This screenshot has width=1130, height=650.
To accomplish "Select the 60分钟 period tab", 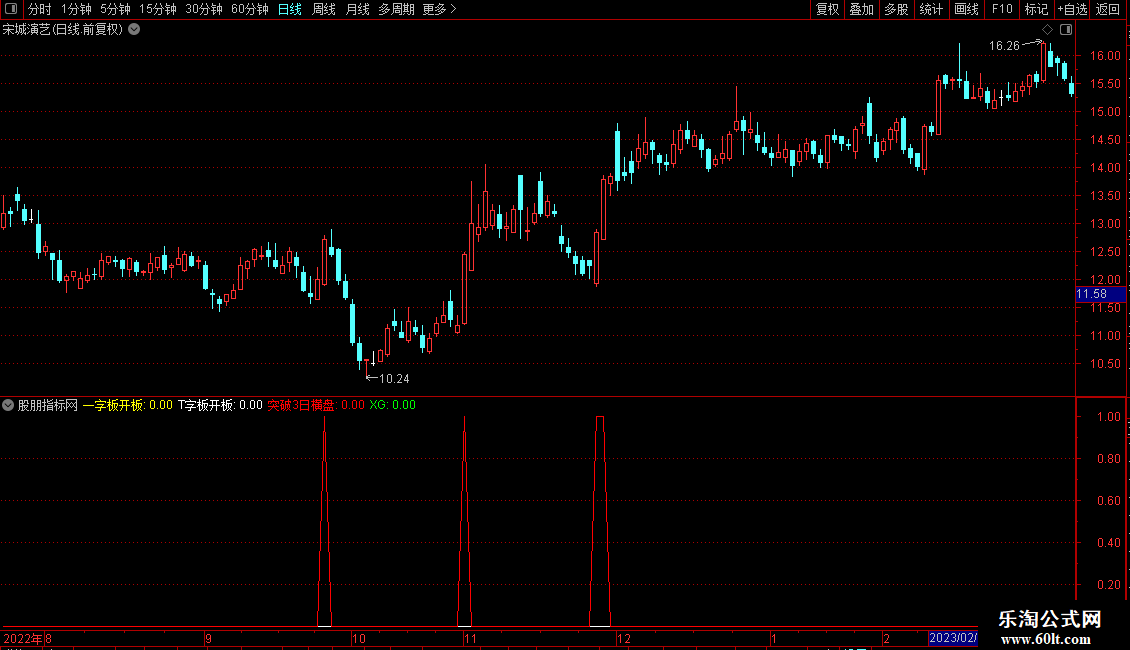I will click(x=250, y=9).
